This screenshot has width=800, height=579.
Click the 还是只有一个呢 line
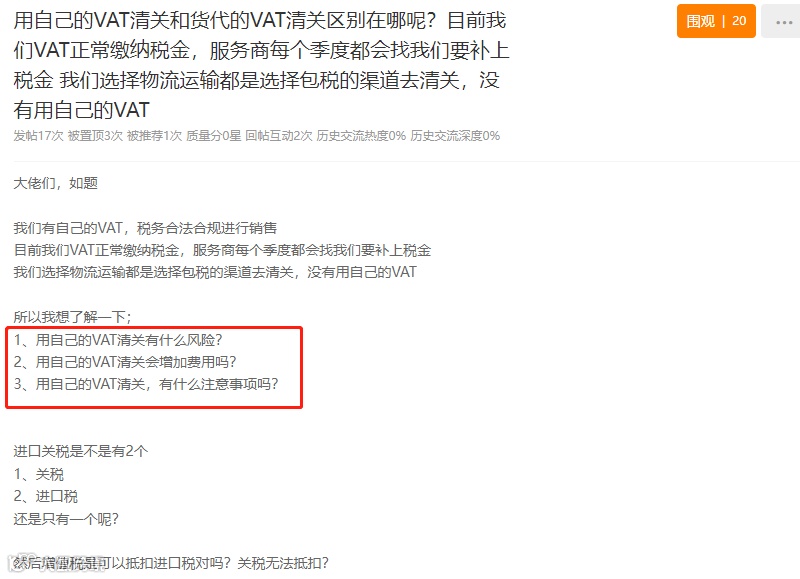[x=66, y=519]
